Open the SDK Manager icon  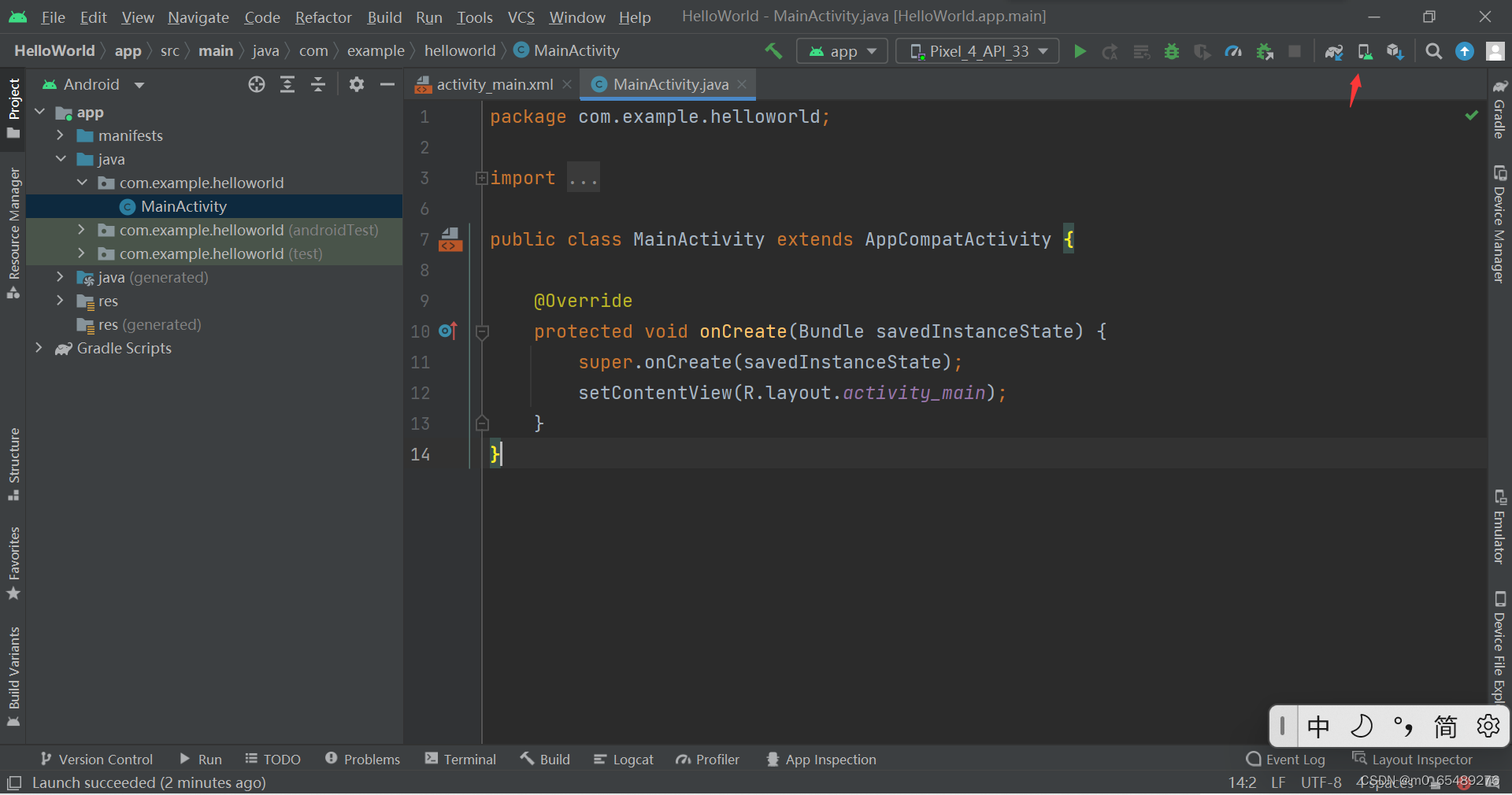pos(1395,51)
